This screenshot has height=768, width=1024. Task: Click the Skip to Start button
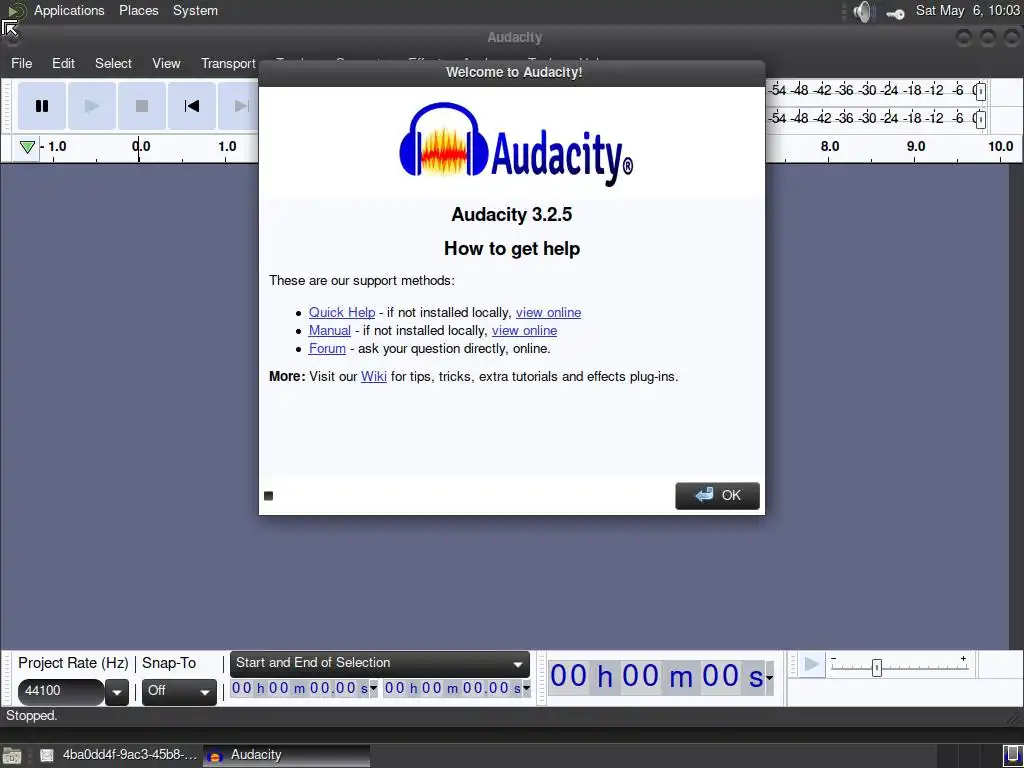tap(192, 106)
